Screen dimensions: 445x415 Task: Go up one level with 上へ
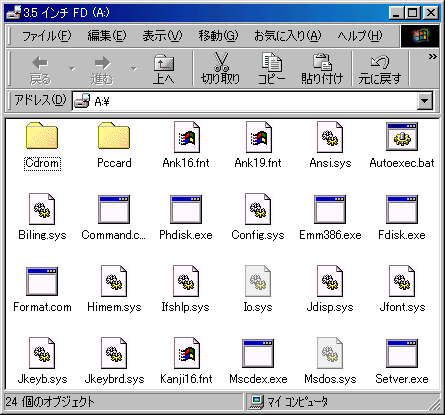coord(164,69)
